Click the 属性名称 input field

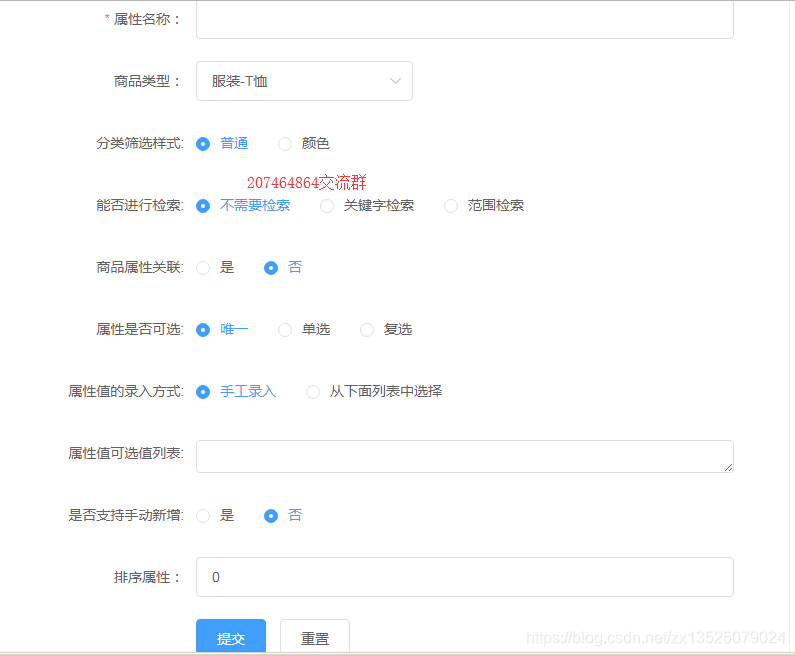[464, 20]
